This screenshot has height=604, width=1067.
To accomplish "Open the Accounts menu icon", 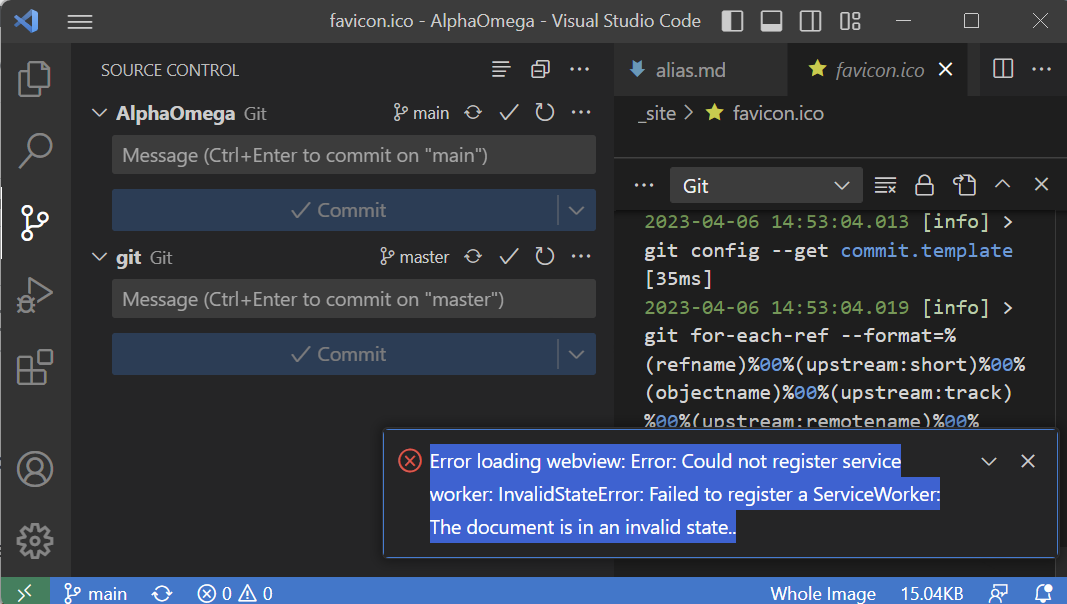I will point(35,469).
